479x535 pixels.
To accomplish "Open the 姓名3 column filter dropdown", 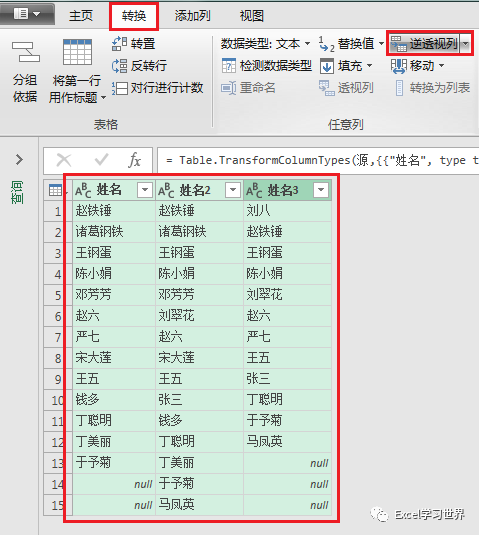I will pos(321,190).
